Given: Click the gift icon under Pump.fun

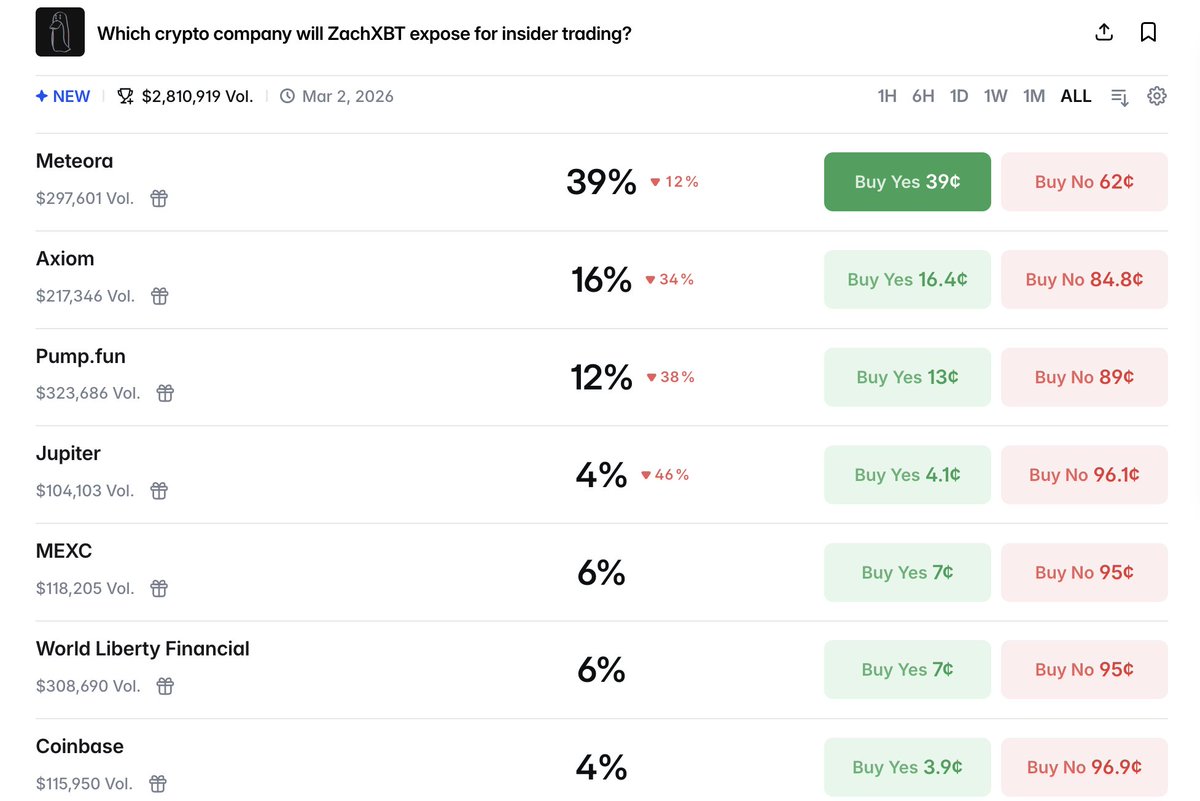Looking at the screenshot, I should coord(165,393).
